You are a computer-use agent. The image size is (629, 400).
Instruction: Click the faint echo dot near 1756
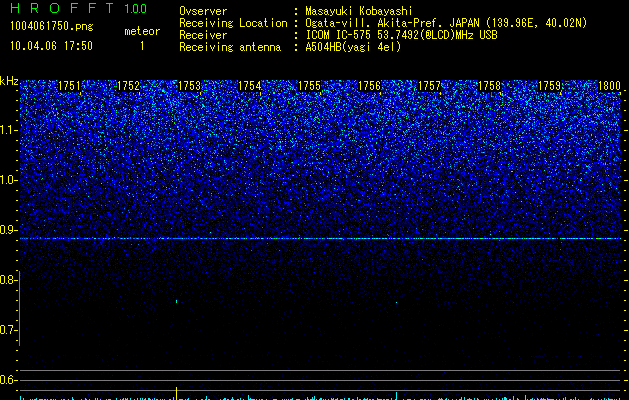click(x=396, y=302)
